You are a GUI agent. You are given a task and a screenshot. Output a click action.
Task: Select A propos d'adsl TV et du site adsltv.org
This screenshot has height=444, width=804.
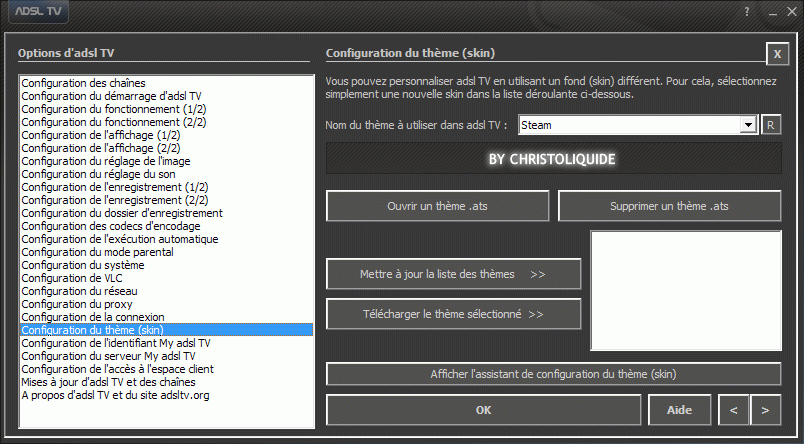(166, 395)
